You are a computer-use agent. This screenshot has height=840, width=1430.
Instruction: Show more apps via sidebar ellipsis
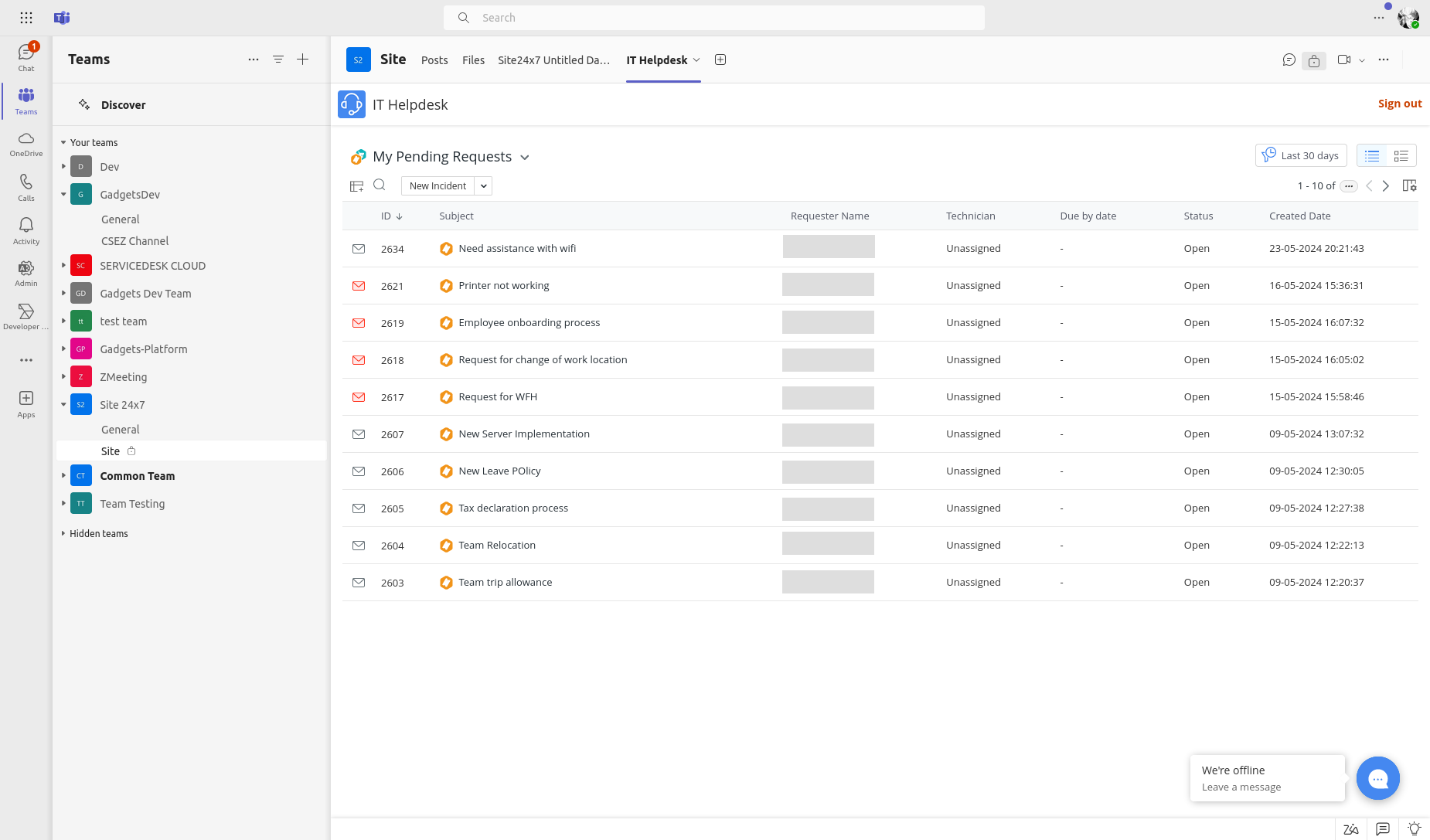pos(26,360)
